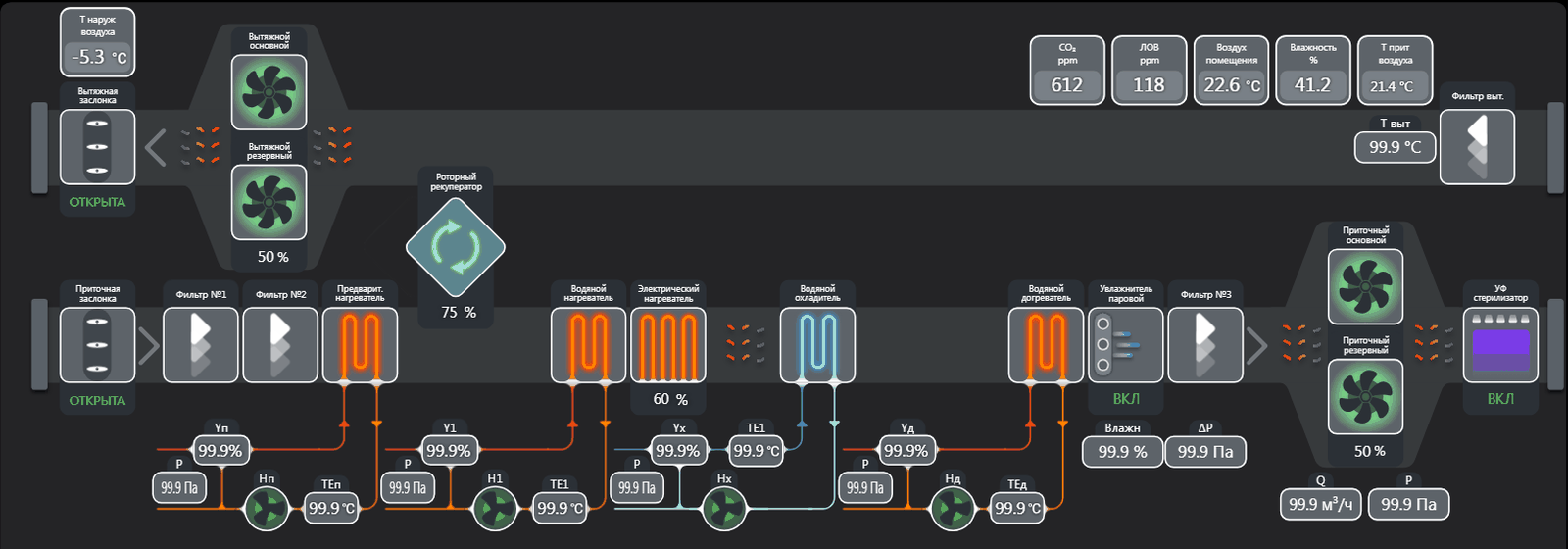Click ОТКРЫТА status under Приточная заслонка
The image size is (1568, 549).
(x=97, y=400)
